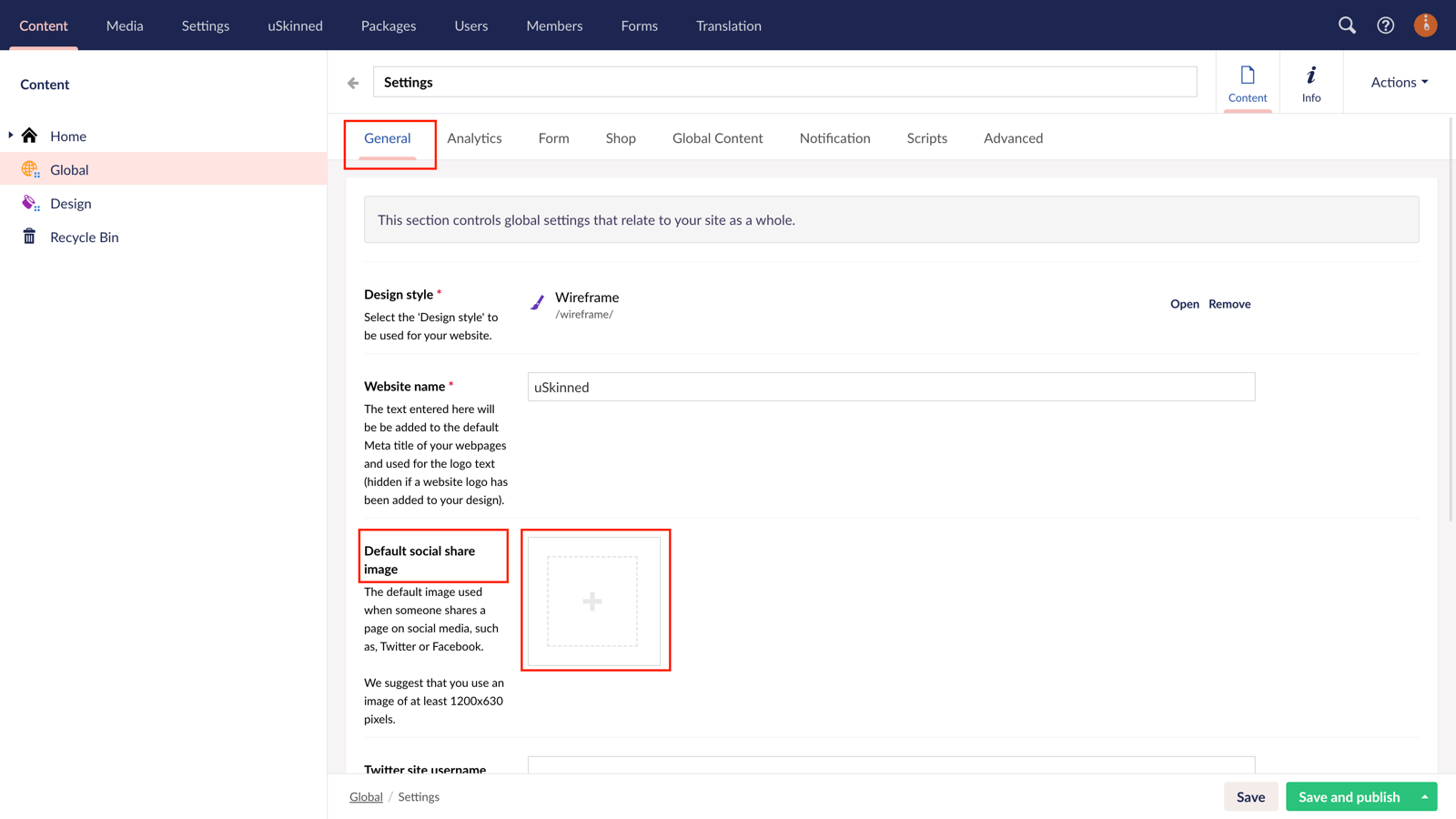Viewport: 1456px width, 819px height.
Task: Select the Home icon in the content tree
Action: pyautogui.click(x=30, y=136)
